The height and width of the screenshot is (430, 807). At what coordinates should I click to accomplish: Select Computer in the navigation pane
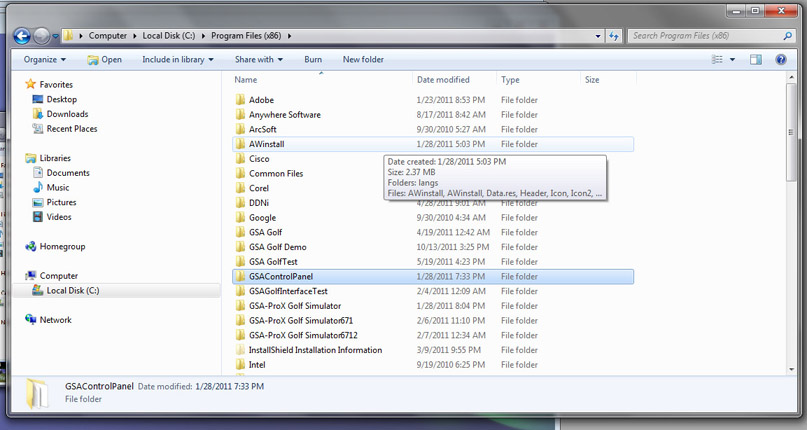click(59, 276)
